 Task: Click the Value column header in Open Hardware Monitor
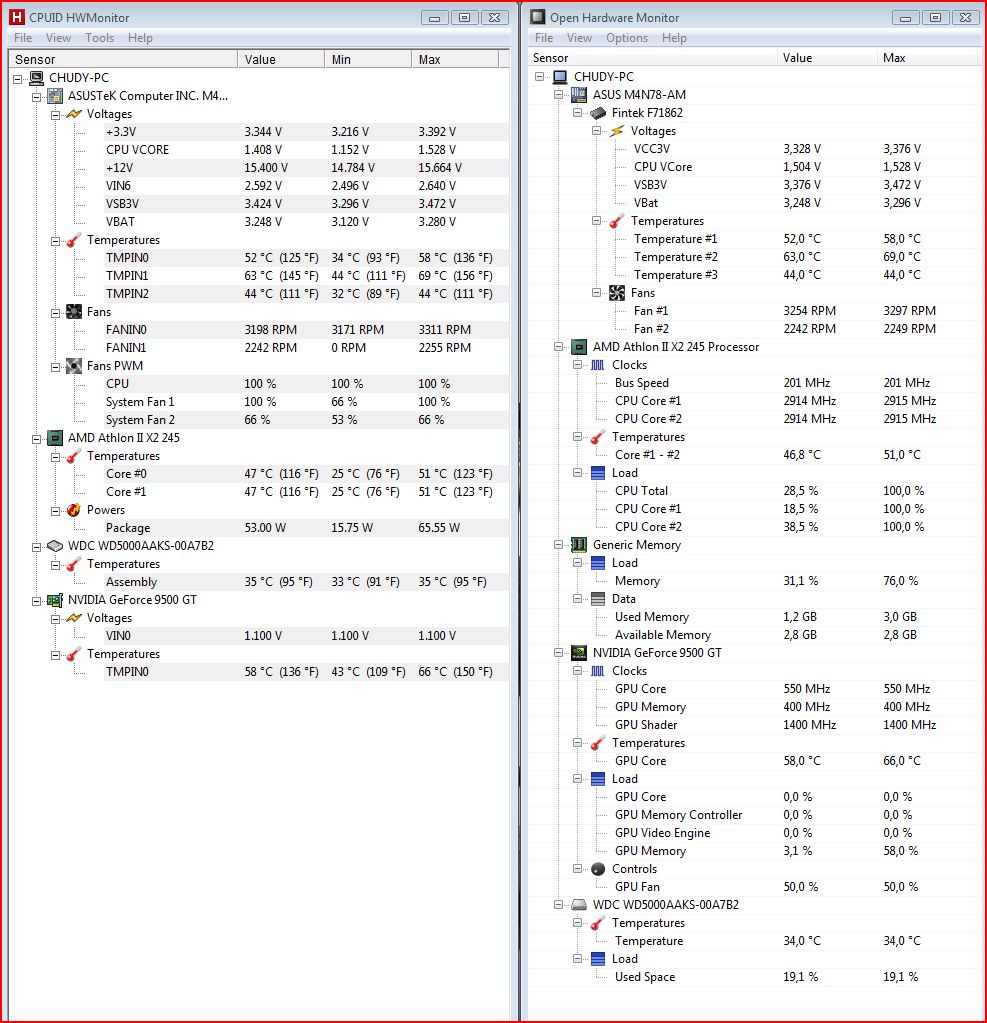pos(826,58)
